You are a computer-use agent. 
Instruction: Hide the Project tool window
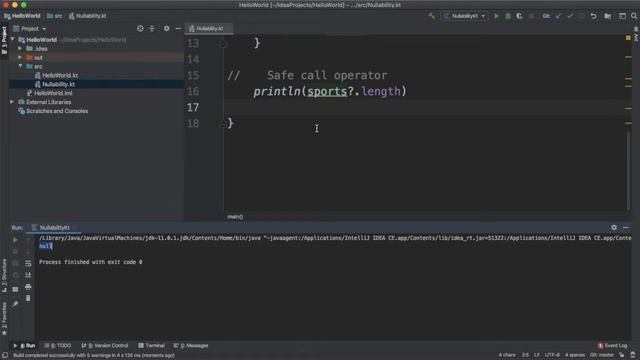click(178, 29)
